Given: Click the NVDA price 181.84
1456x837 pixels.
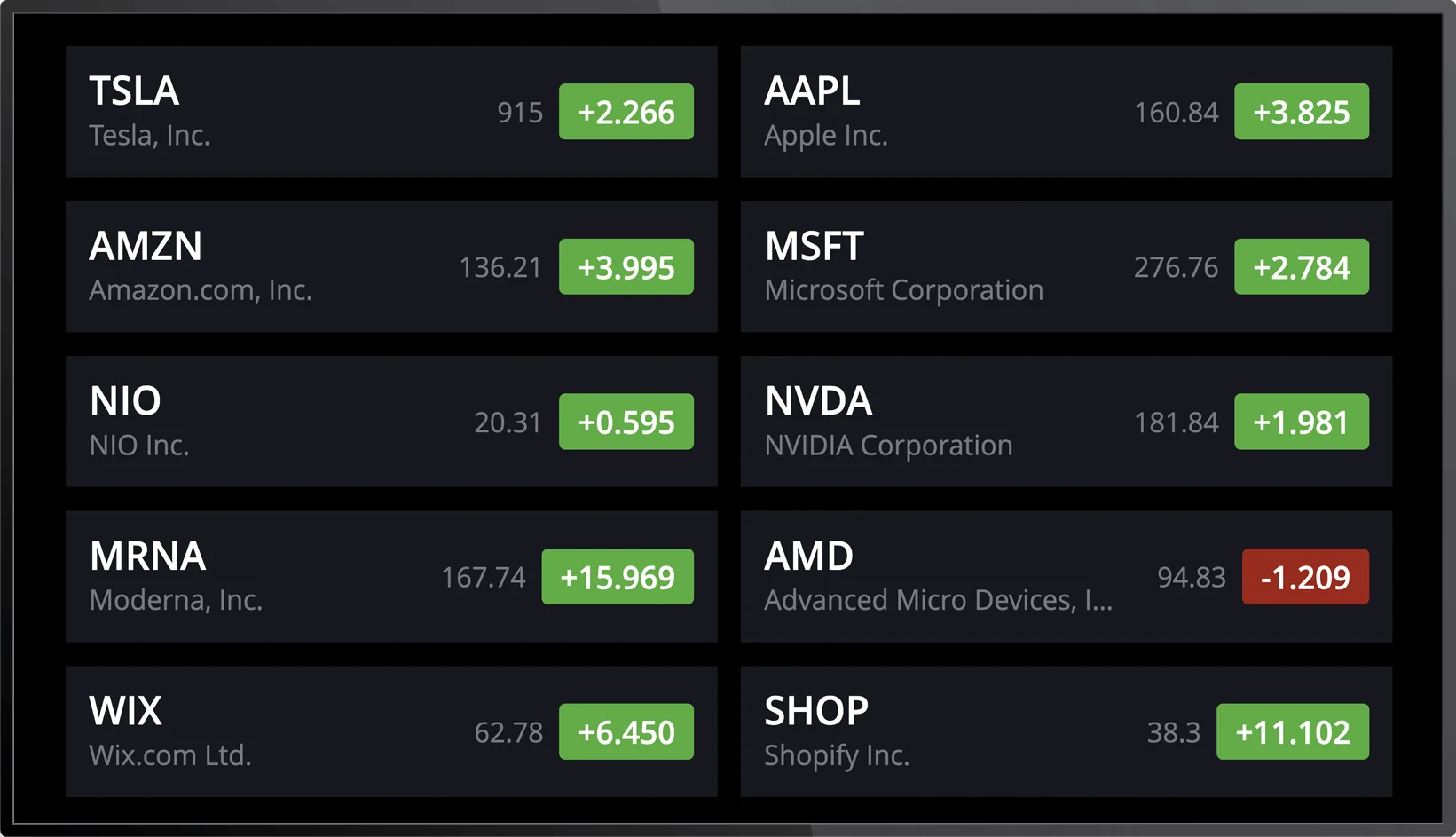Looking at the screenshot, I should (1176, 422).
